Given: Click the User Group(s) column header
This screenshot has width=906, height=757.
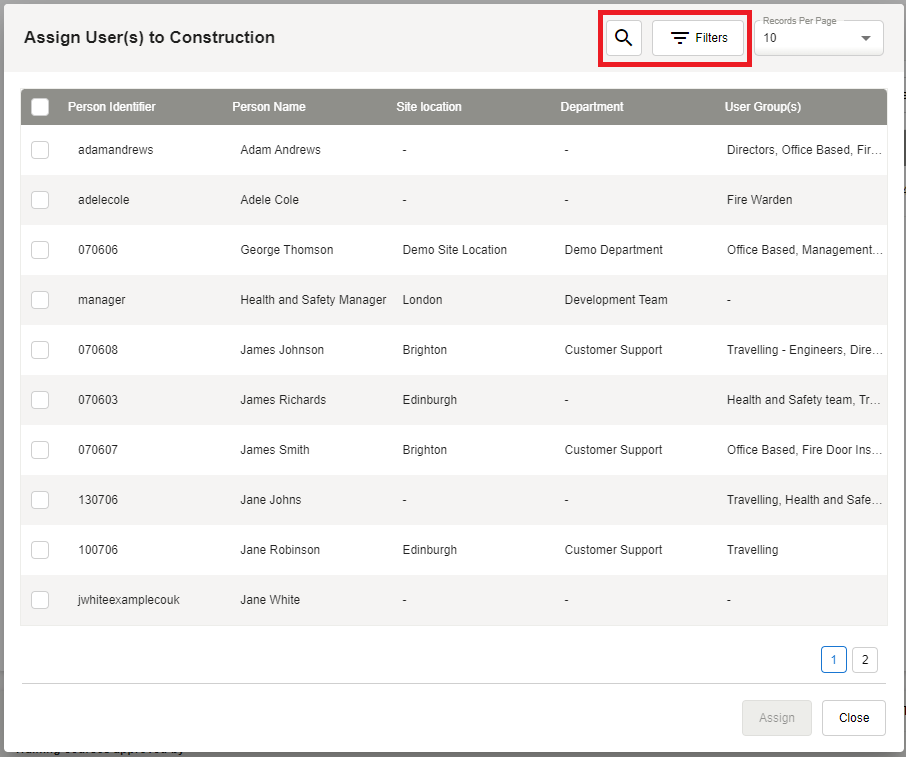Looking at the screenshot, I should pyautogui.click(x=763, y=107).
